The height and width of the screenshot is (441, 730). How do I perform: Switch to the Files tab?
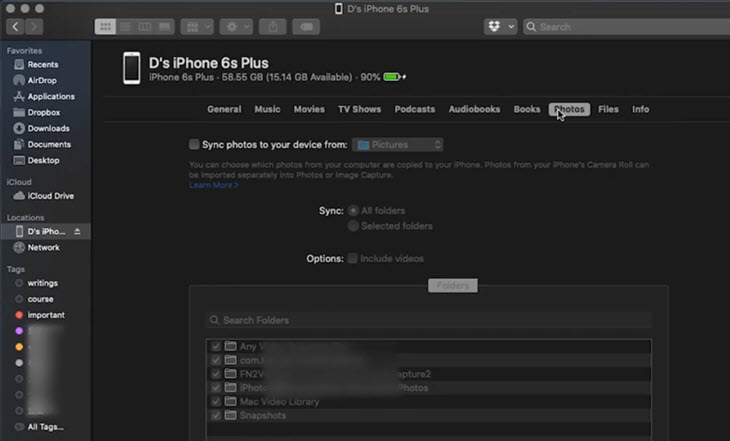[x=608, y=109]
